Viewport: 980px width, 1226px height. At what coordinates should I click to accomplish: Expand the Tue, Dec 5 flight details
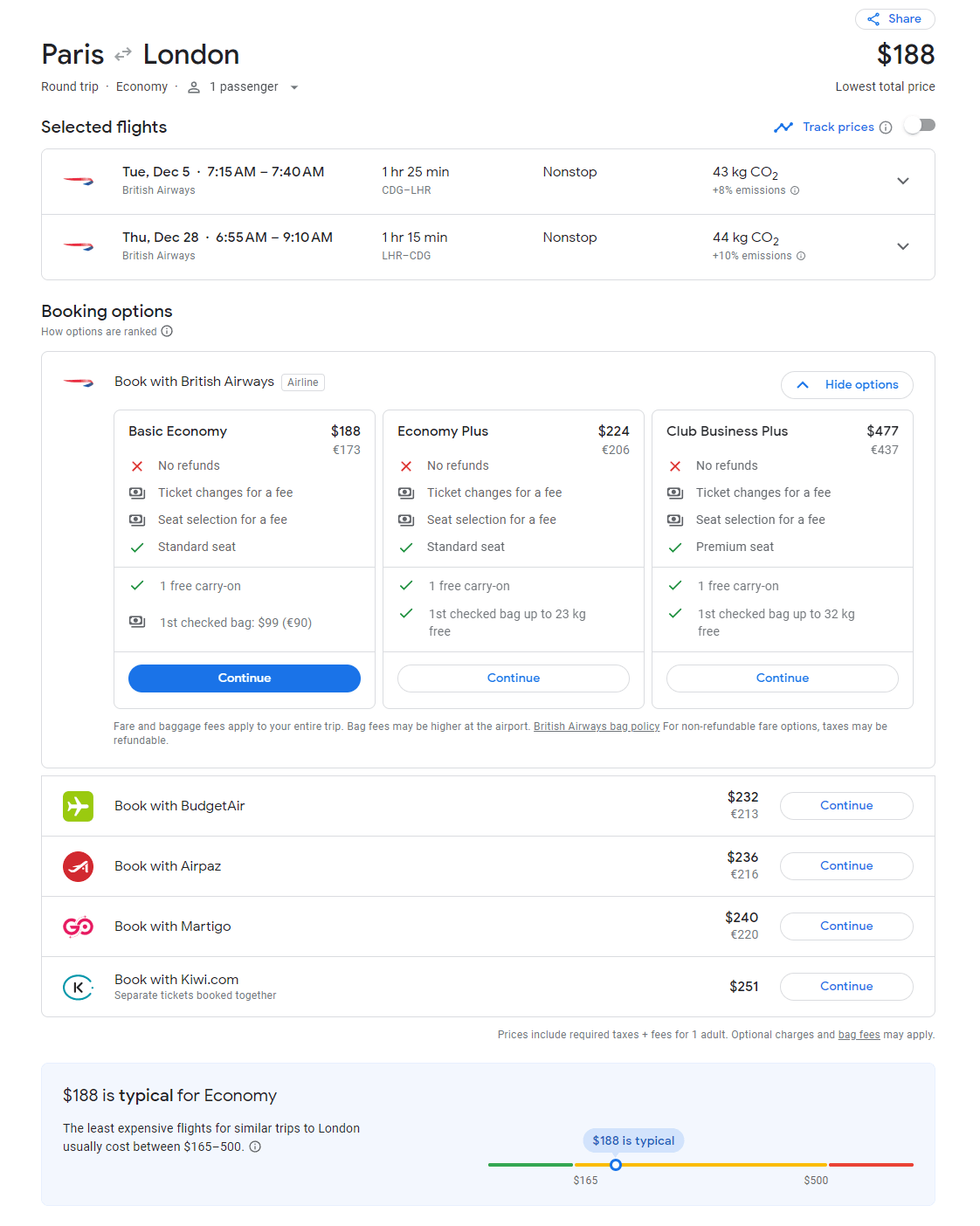point(903,181)
